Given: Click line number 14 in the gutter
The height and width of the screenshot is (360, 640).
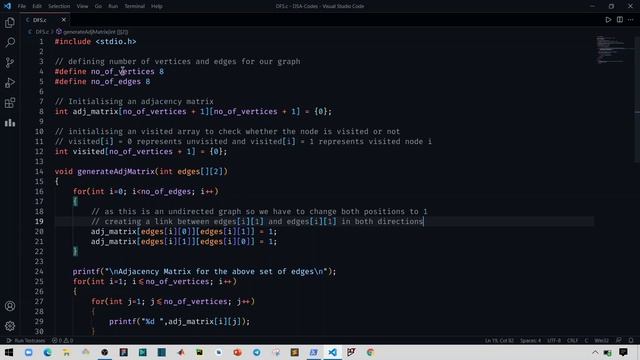Looking at the screenshot, I should [x=39, y=171].
